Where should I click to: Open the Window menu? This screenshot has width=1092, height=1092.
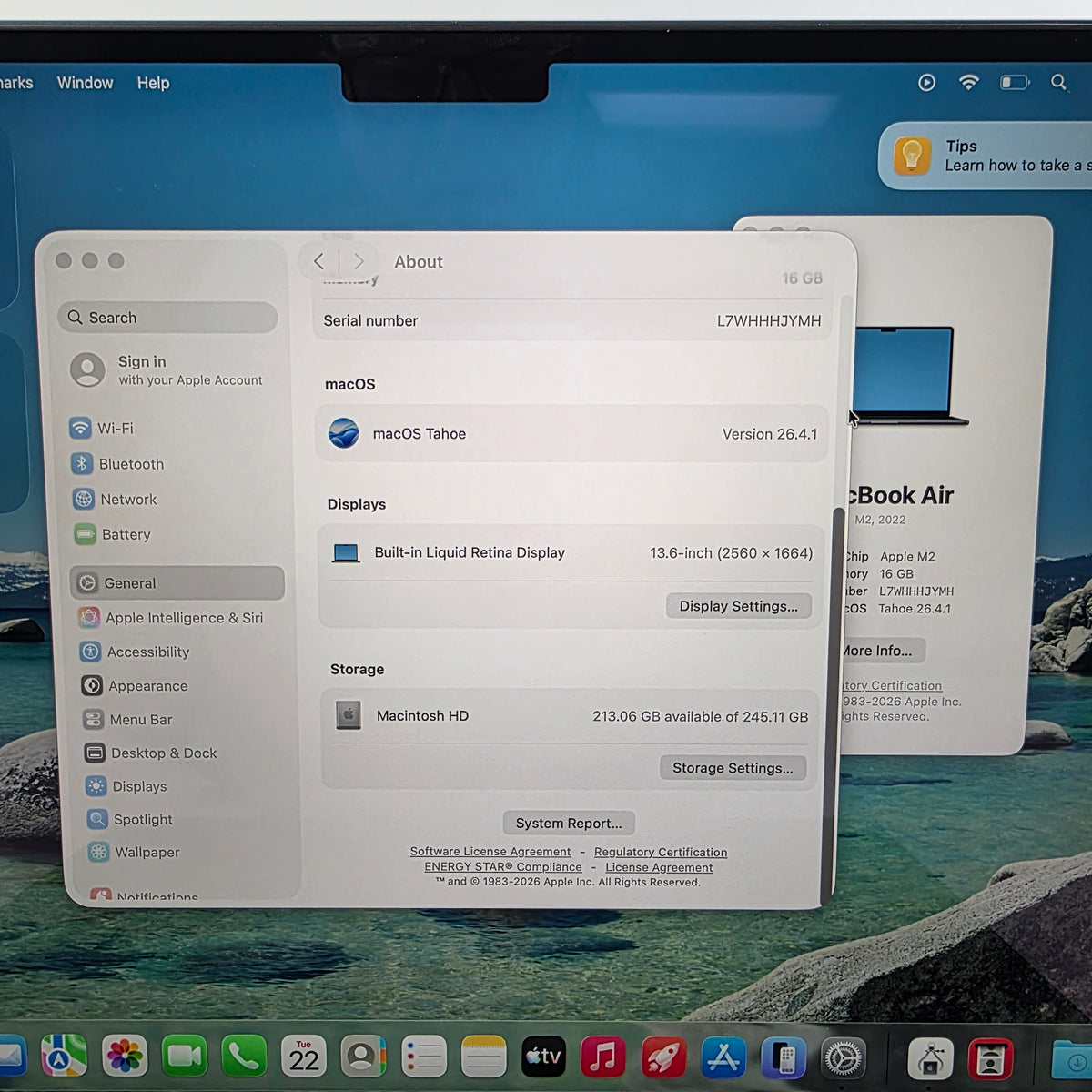pyautogui.click(x=85, y=83)
